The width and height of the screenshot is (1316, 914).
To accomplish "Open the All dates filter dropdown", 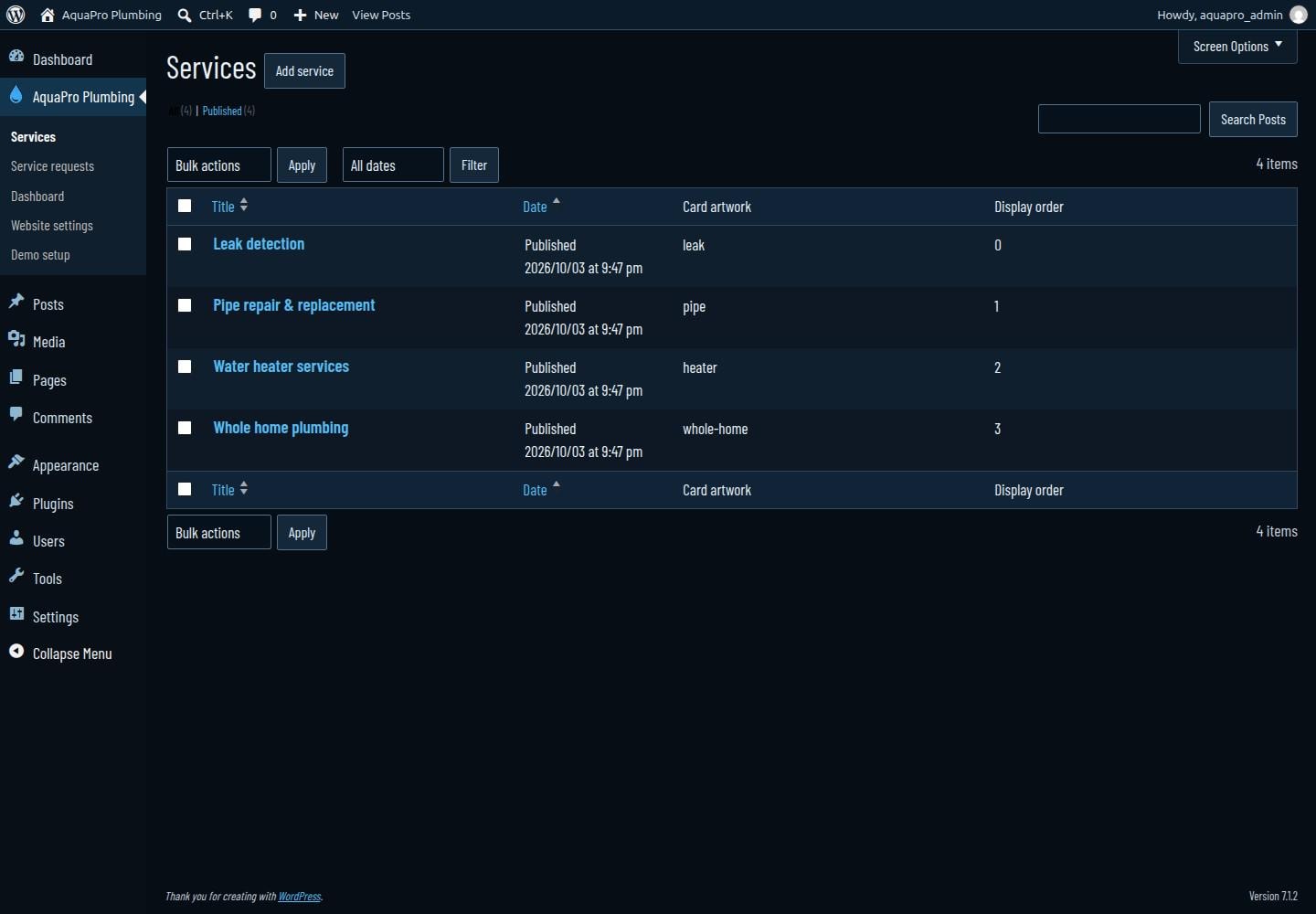I will (393, 165).
